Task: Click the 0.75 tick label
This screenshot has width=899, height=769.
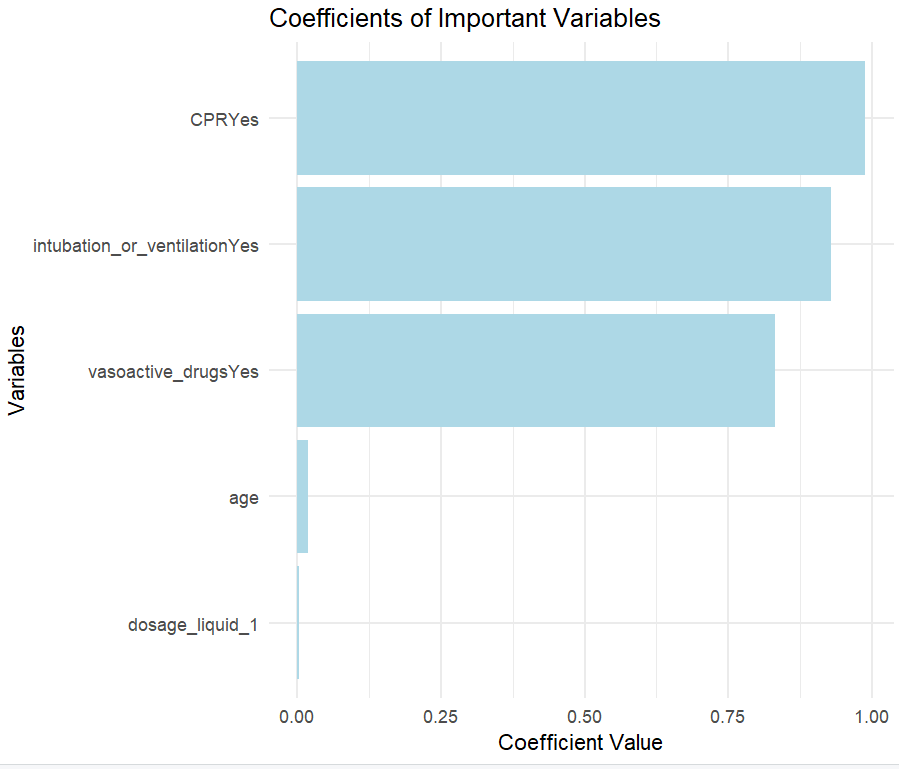Action: coord(728,717)
